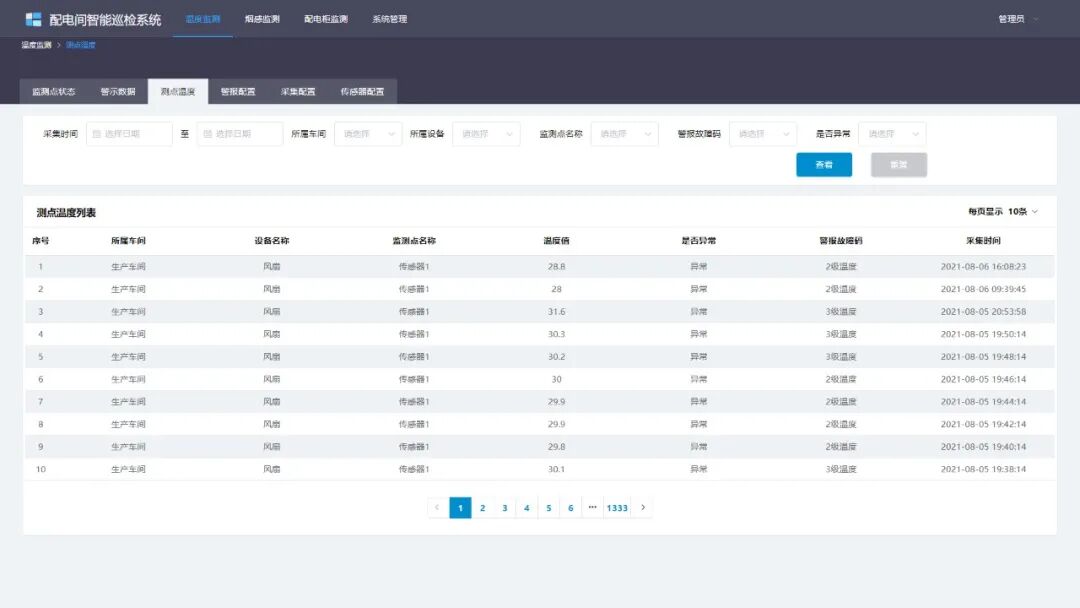Click timestamp 2021-08-05 20:53:58
Image resolution: width=1080 pixels, height=608 pixels.
point(983,312)
